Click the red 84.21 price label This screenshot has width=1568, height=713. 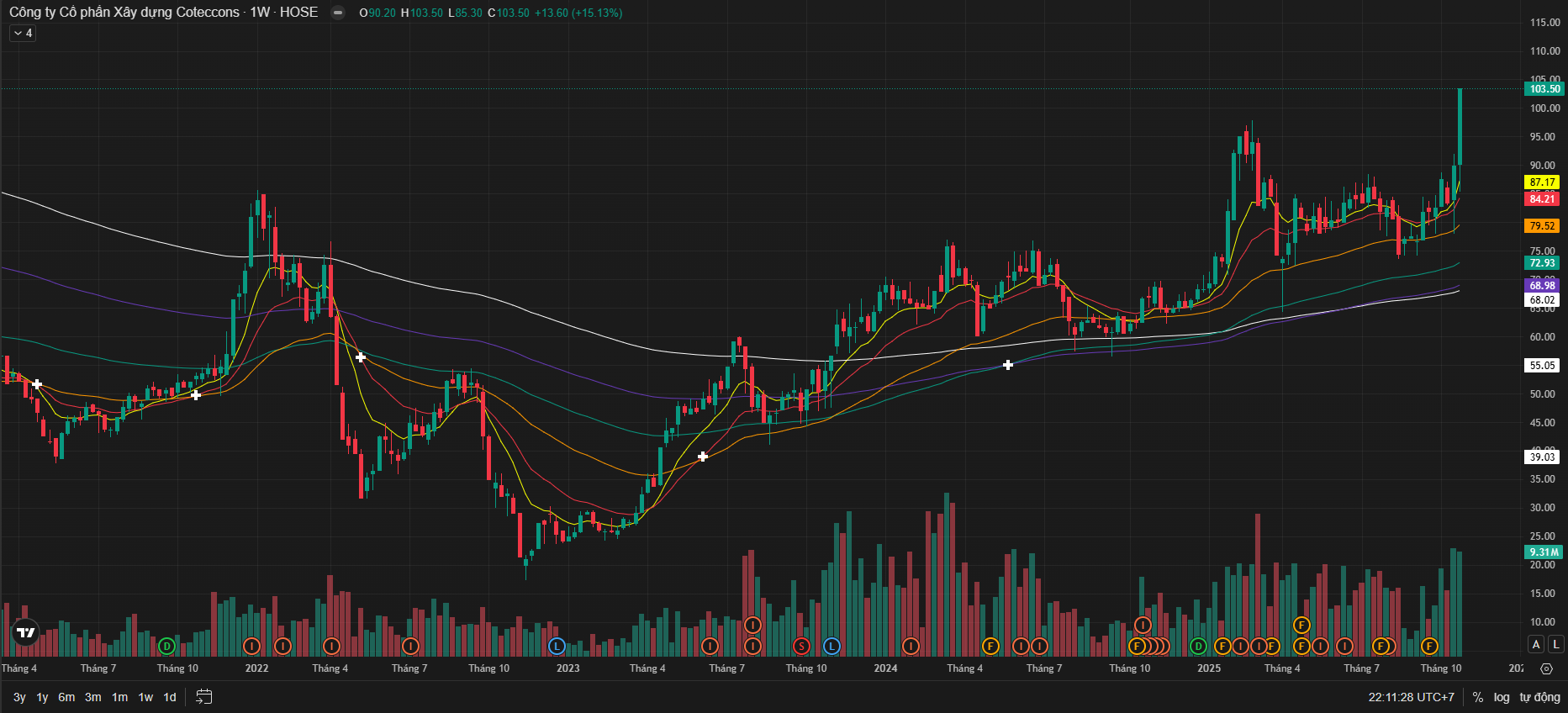tap(1542, 199)
